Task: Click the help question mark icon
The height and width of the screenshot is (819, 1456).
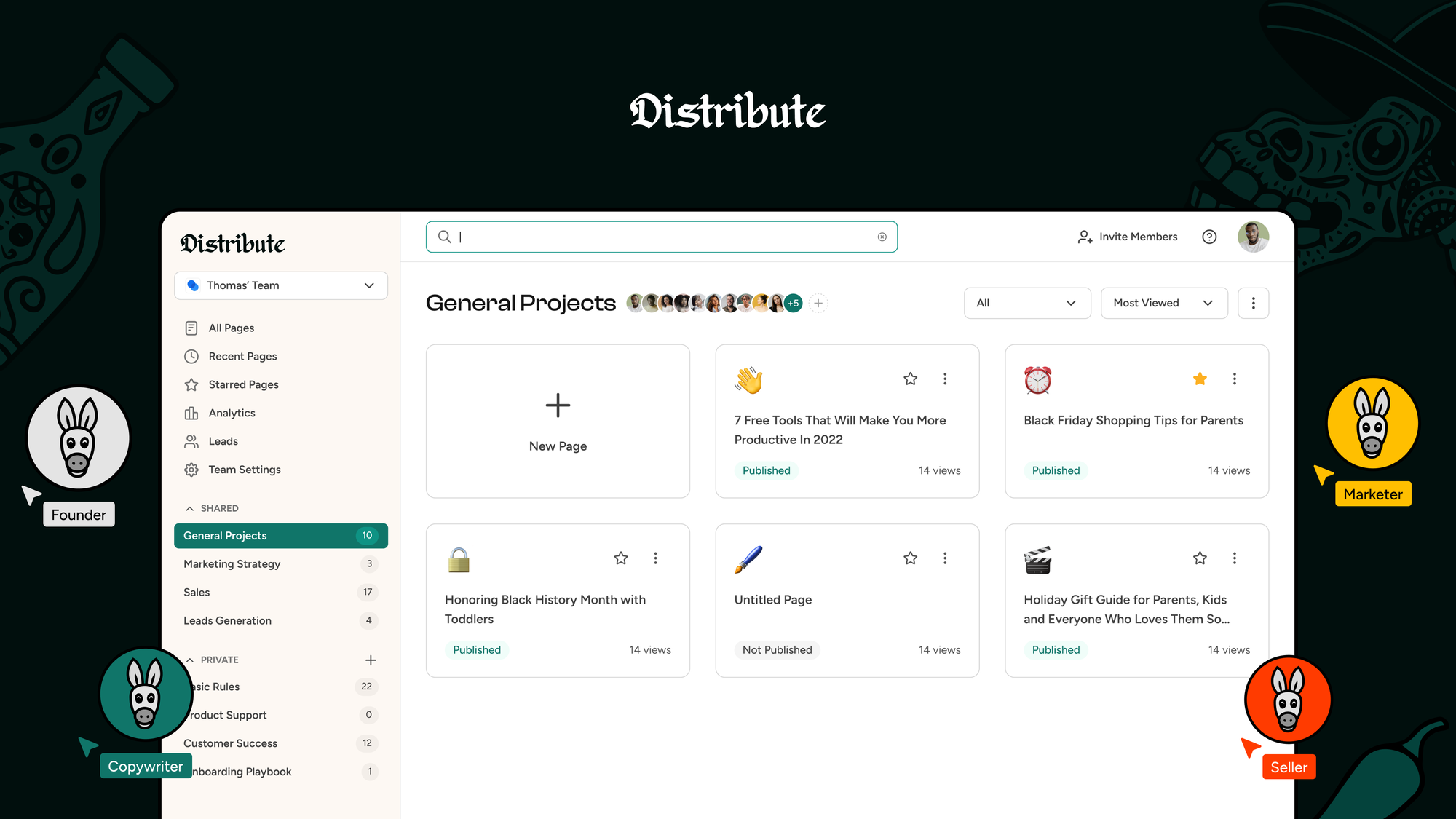Action: tap(1210, 236)
